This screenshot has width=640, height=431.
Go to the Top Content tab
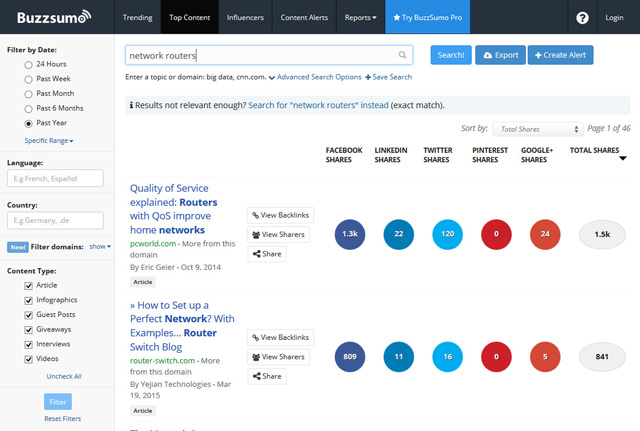pos(189,17)
